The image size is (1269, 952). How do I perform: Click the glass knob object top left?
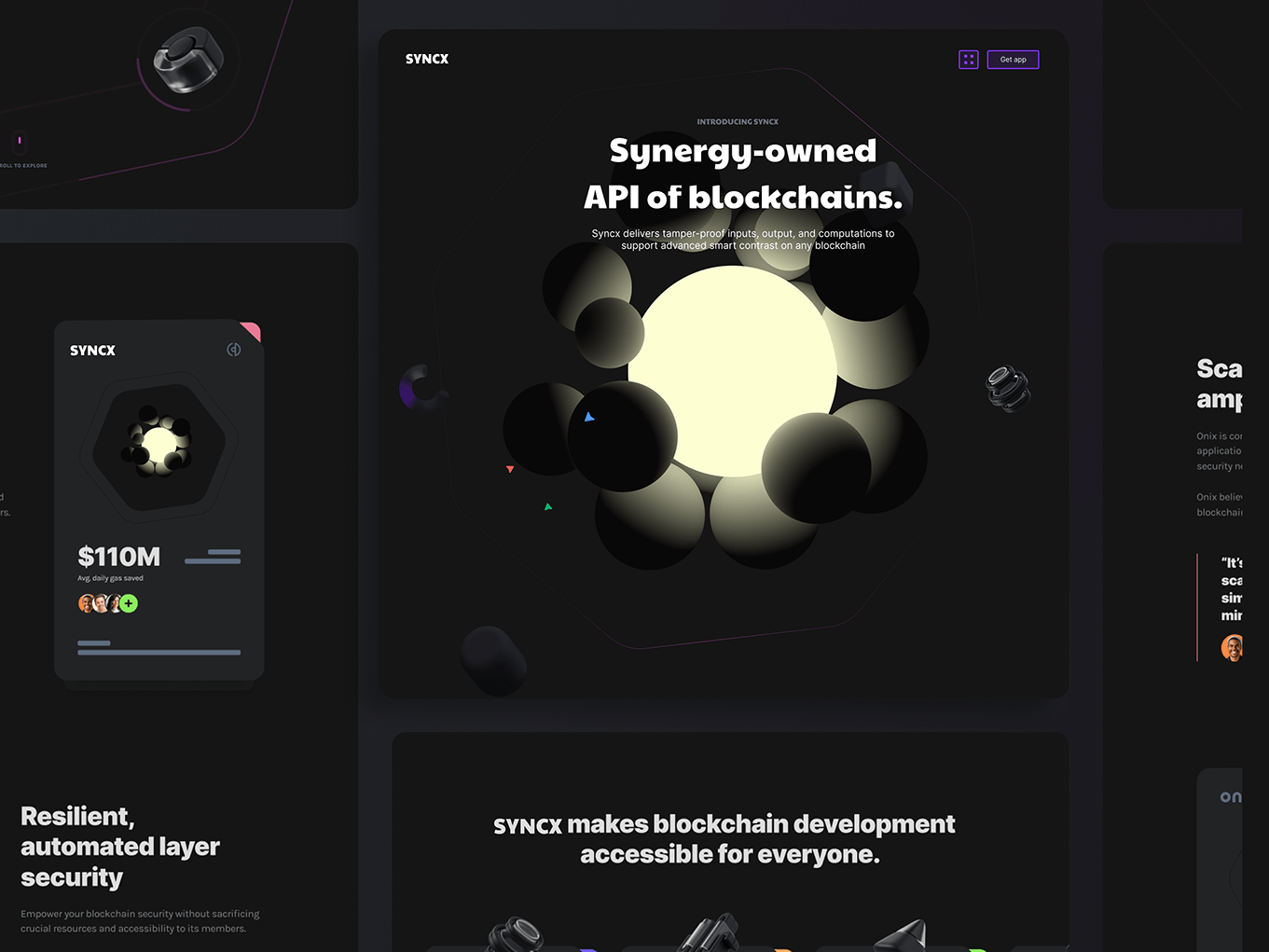pyautogui.click(x=187, y=60)
